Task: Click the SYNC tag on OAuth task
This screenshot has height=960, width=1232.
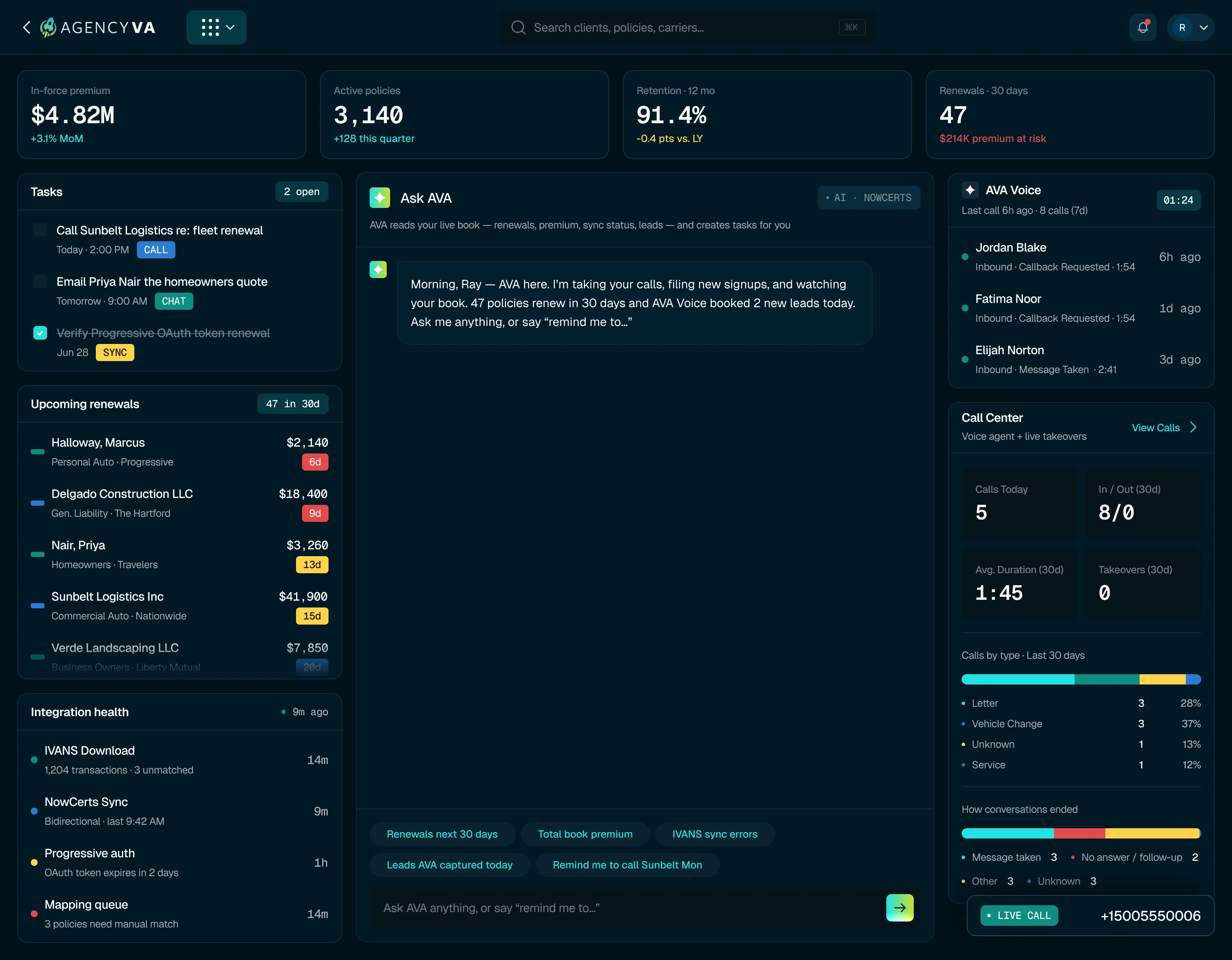Action: 115,353
